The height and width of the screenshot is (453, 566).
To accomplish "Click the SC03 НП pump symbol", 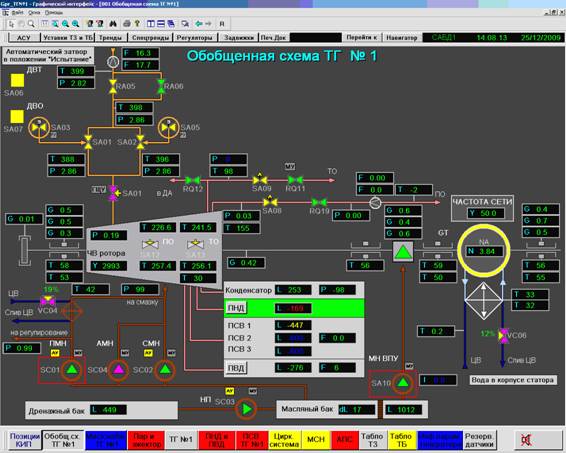I will (x=246, y=409).
